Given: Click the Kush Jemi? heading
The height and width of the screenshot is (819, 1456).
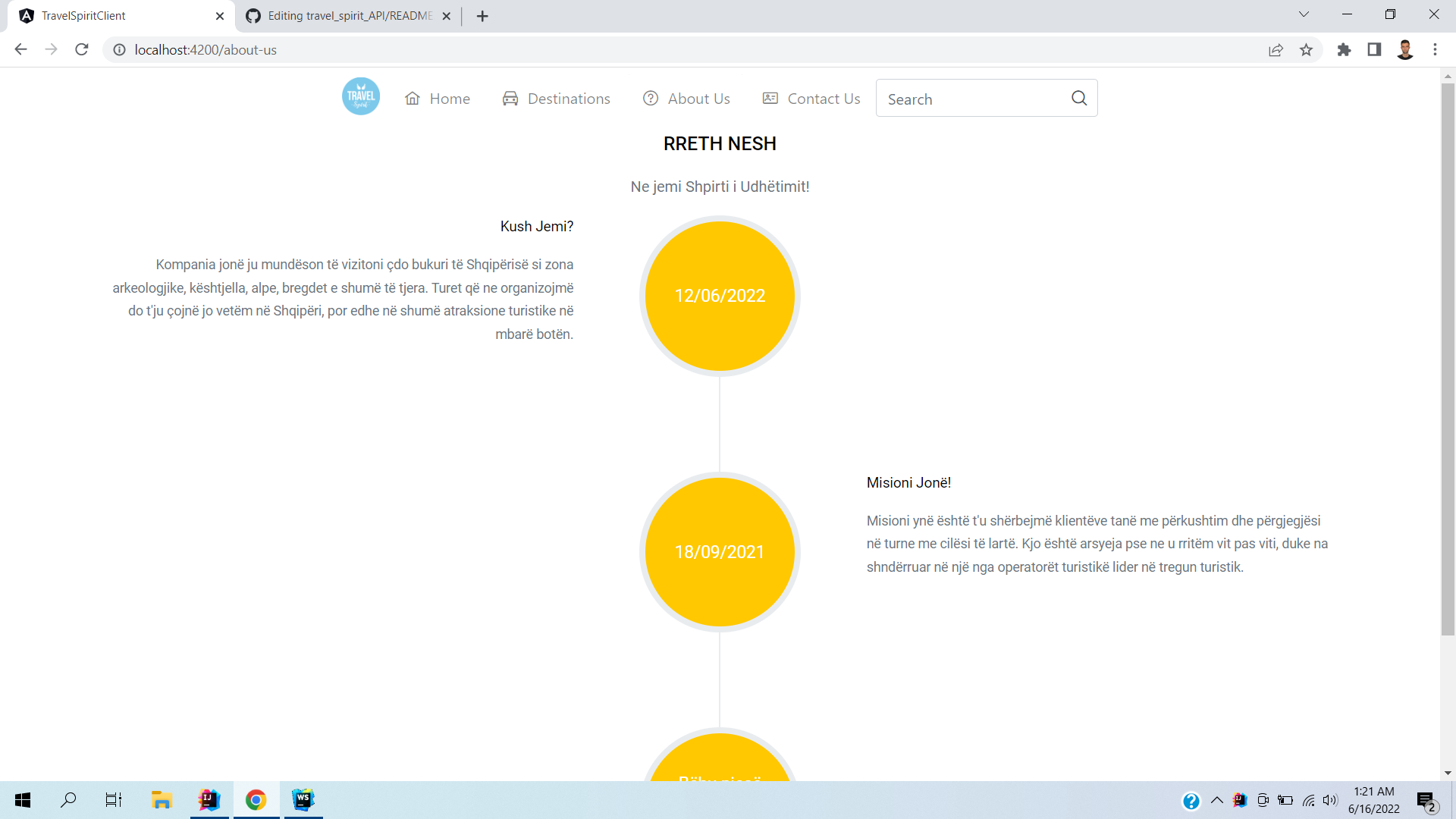Looking at the screenshot, I should pos(537,226).
